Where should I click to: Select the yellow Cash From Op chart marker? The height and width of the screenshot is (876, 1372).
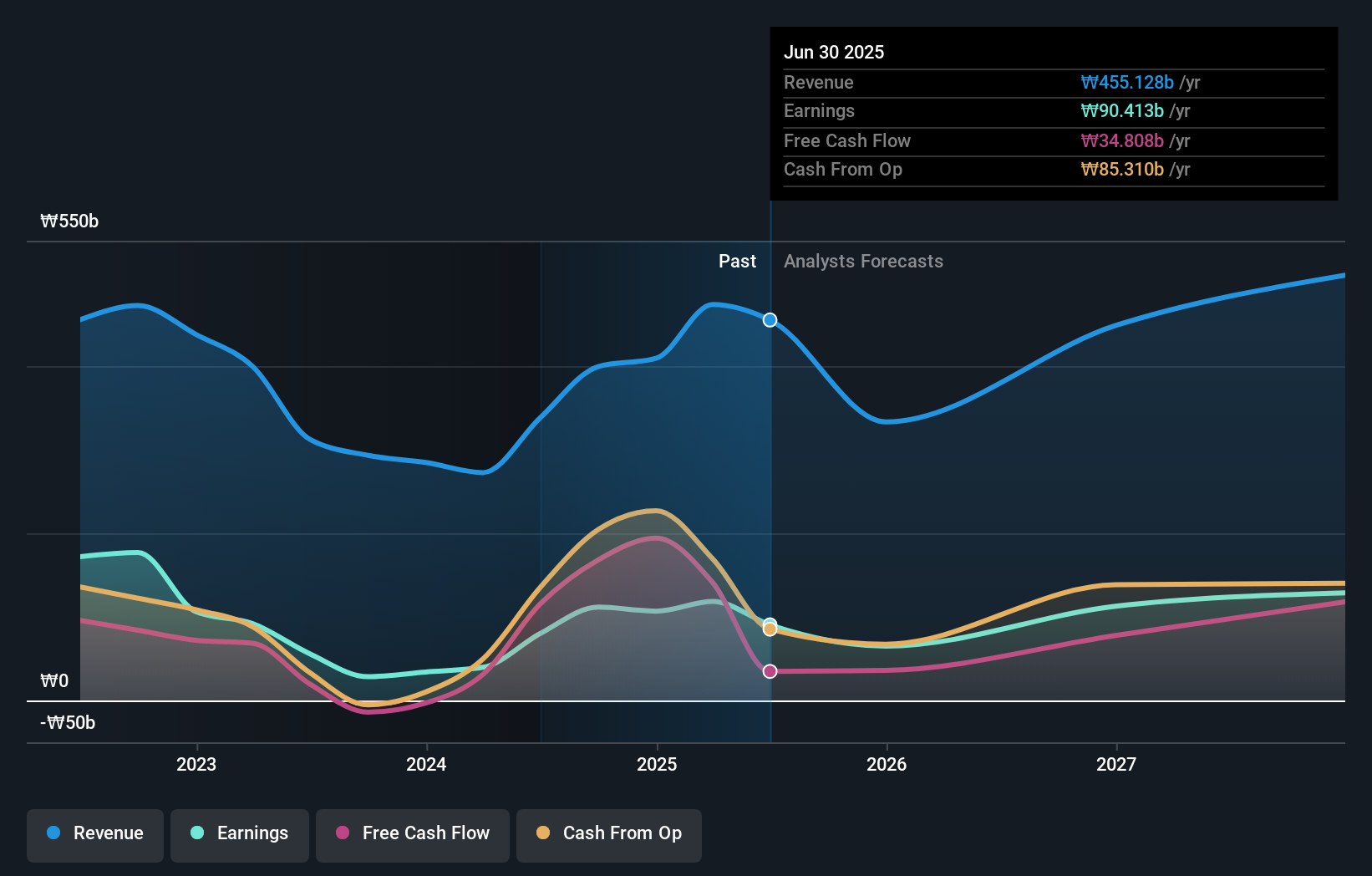(x=769, y=629)
